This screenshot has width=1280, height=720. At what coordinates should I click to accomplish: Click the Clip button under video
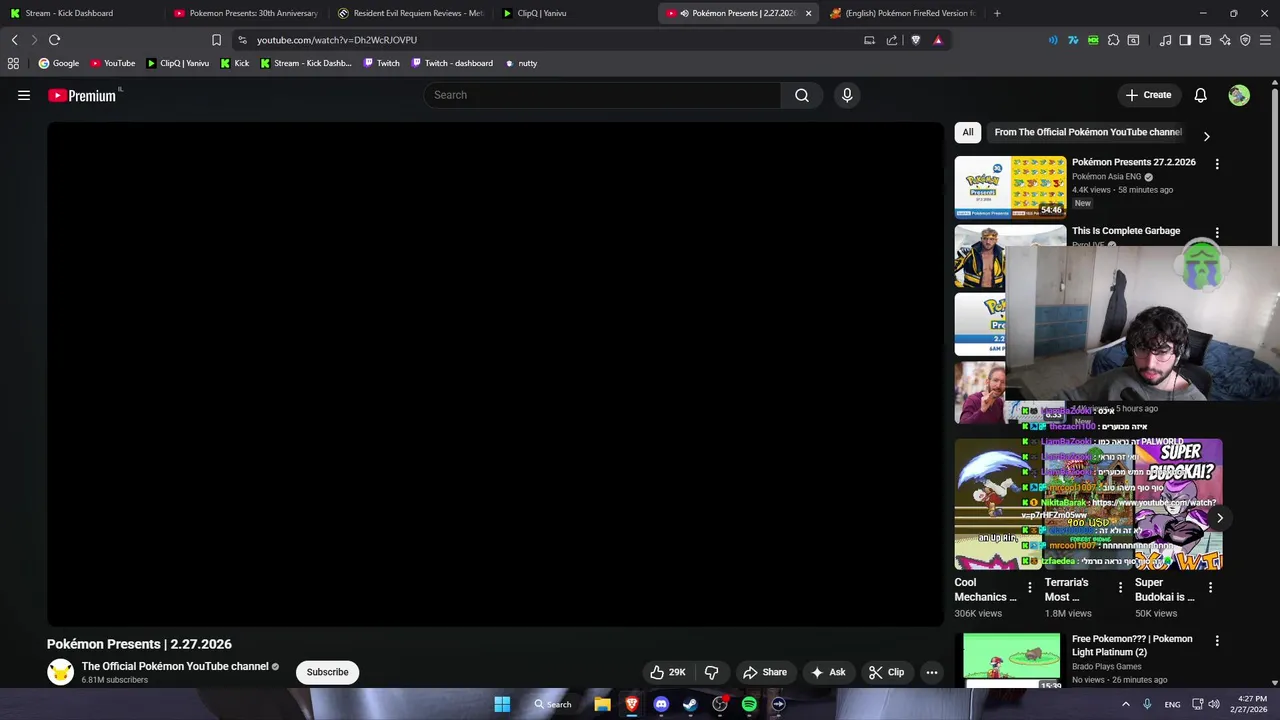click(886, 672)
